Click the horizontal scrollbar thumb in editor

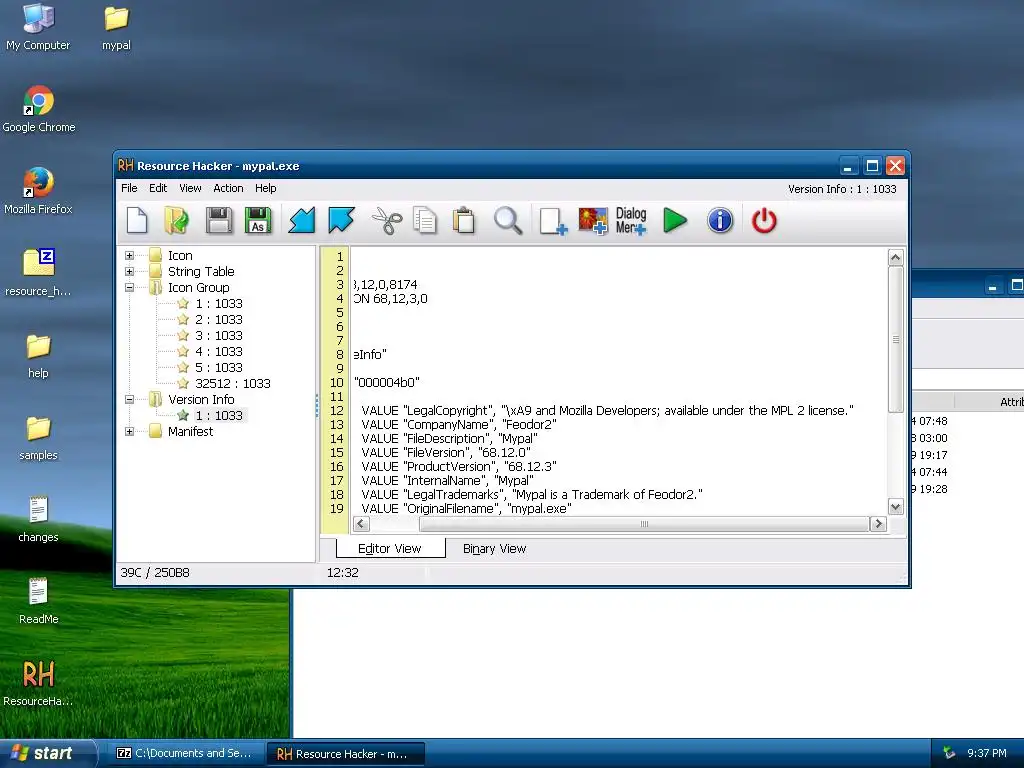(644, 524)
